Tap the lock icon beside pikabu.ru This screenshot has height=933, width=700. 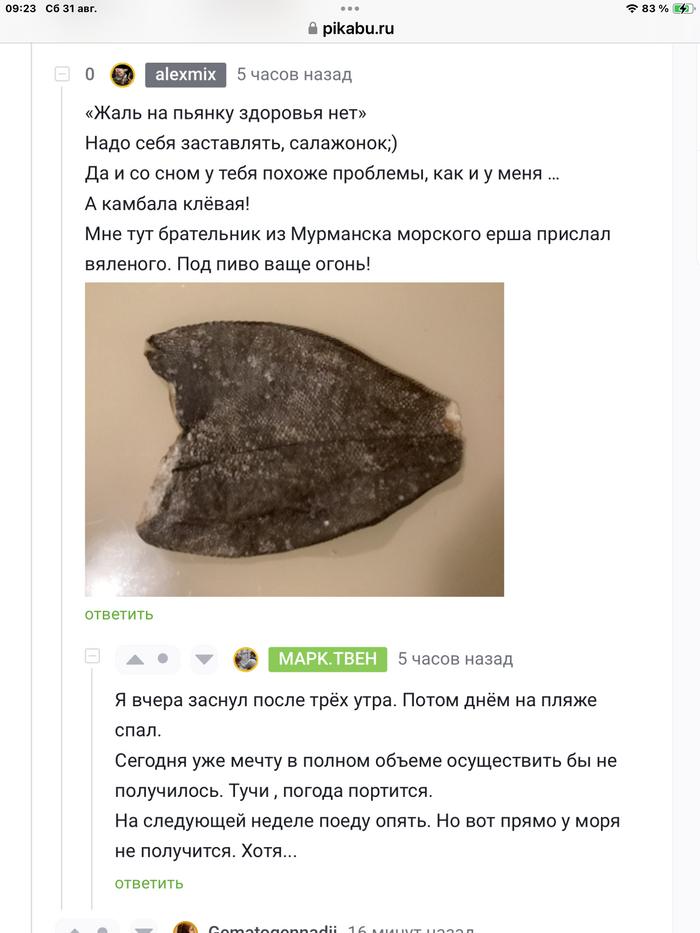pyautogui.click(x=313, y=29)
